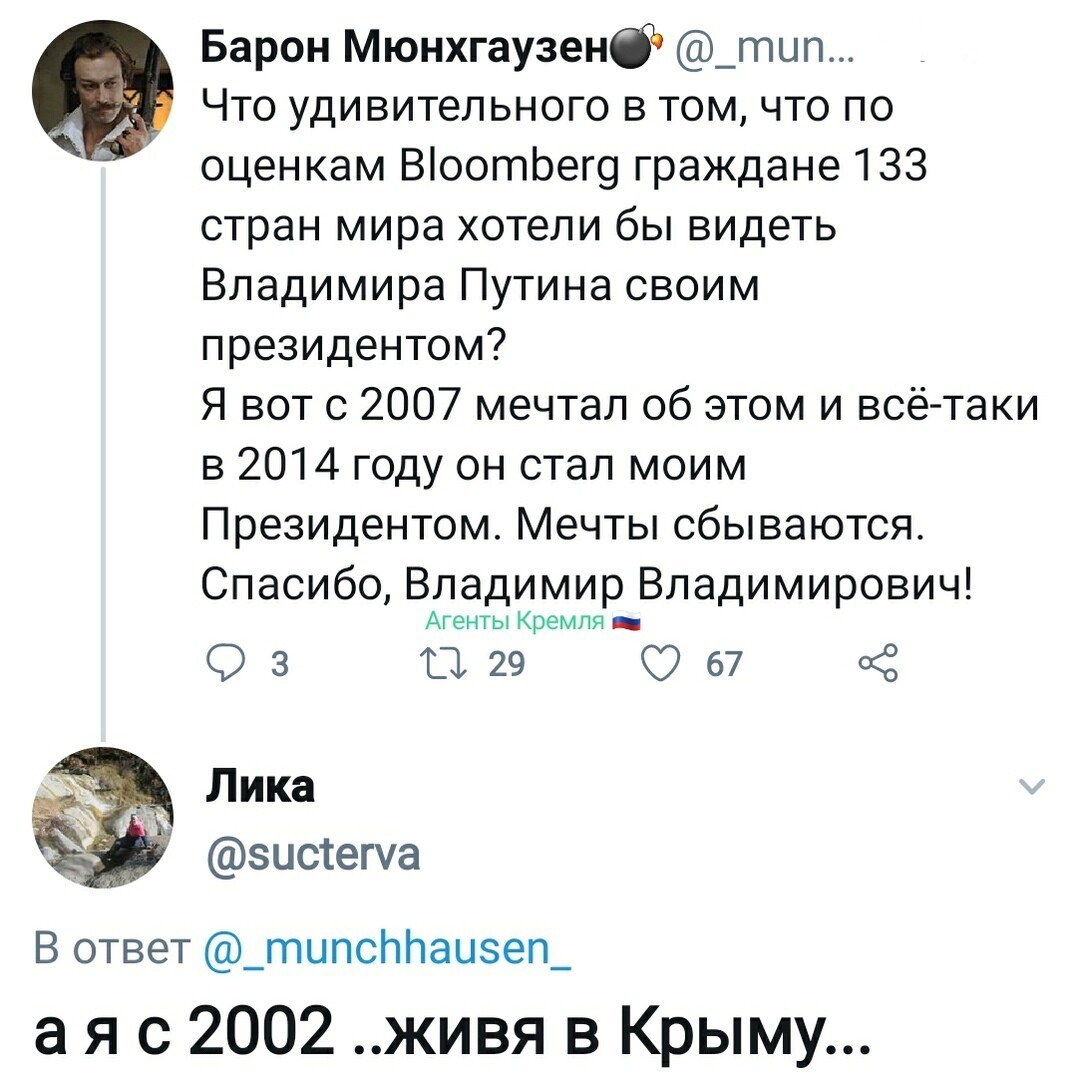The height and width of the screenshot is (1080, 1077).
Task: Click the Лика display name
Action: [260, 786]
